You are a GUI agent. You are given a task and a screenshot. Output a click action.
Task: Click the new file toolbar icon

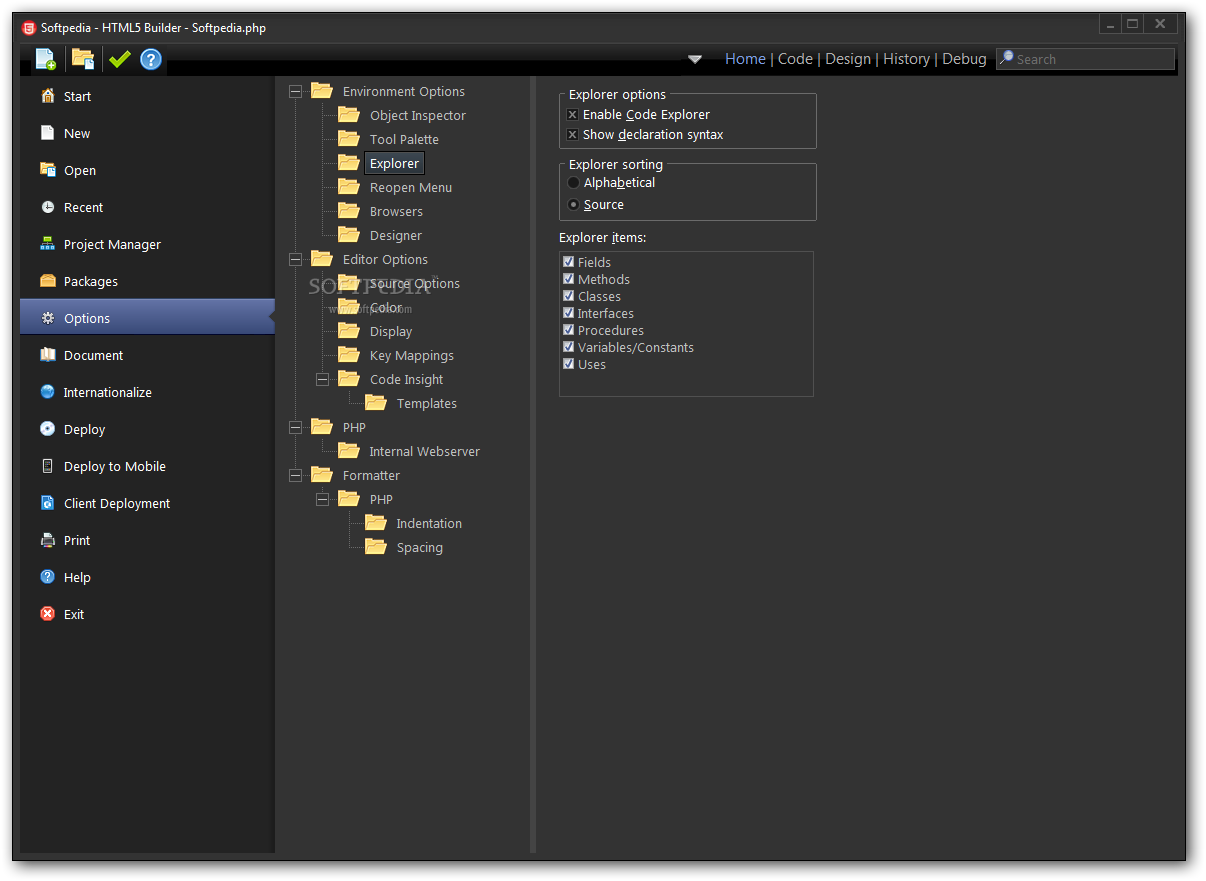[46, 59]
